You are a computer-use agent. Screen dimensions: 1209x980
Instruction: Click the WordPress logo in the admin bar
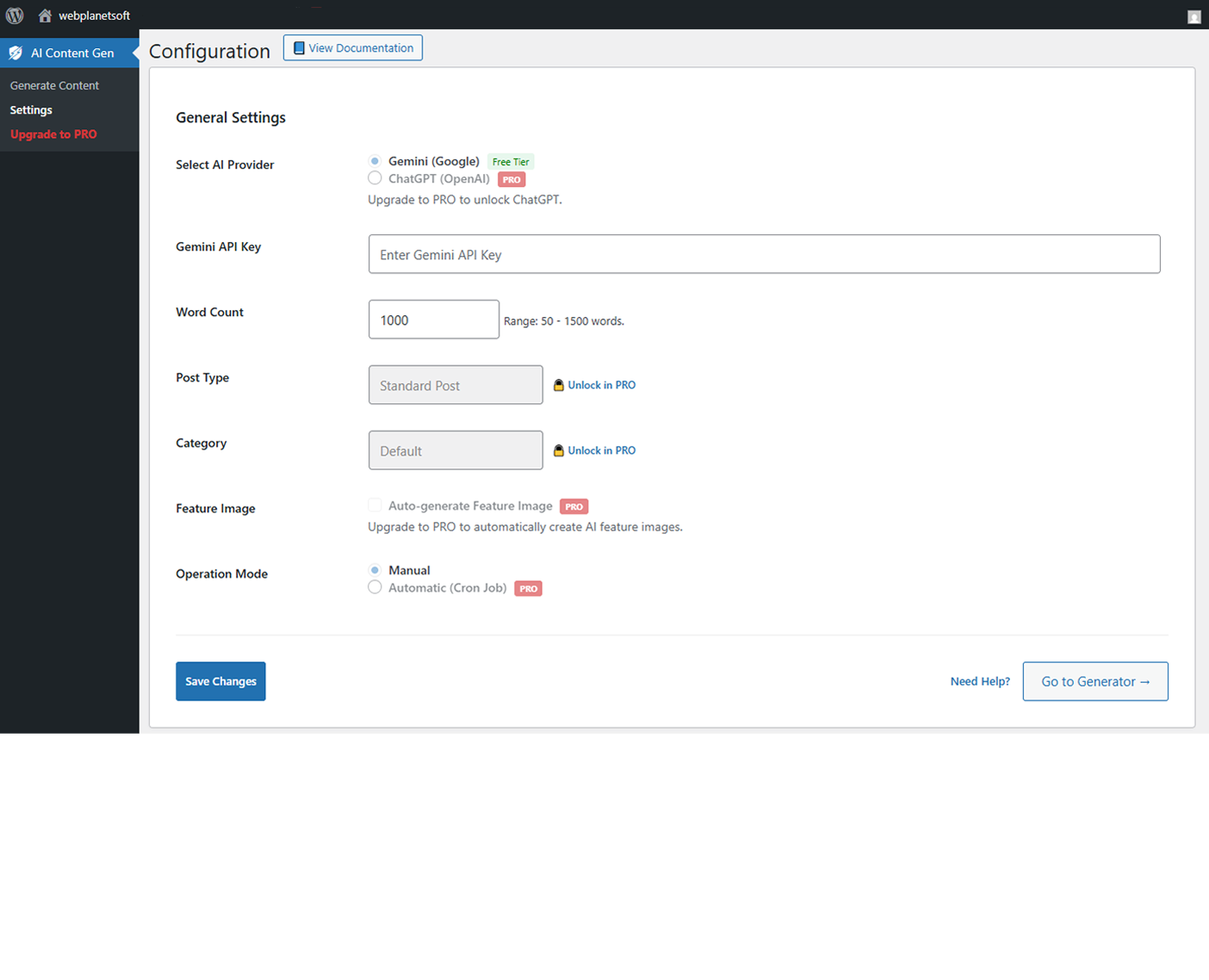point(14,16)
